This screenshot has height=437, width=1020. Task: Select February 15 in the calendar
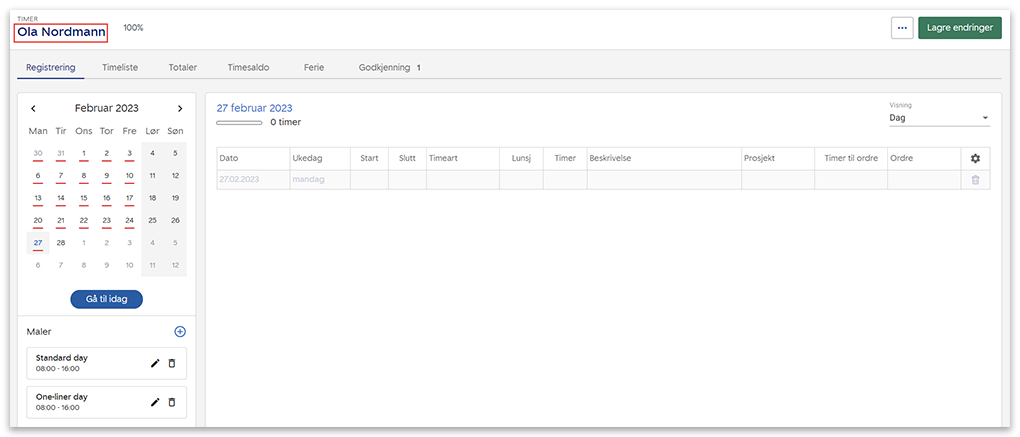[84, 198]
